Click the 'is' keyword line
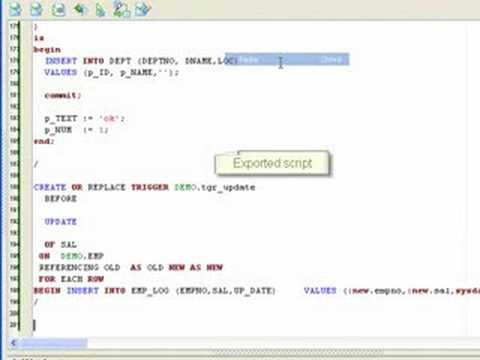 (39, 38)
